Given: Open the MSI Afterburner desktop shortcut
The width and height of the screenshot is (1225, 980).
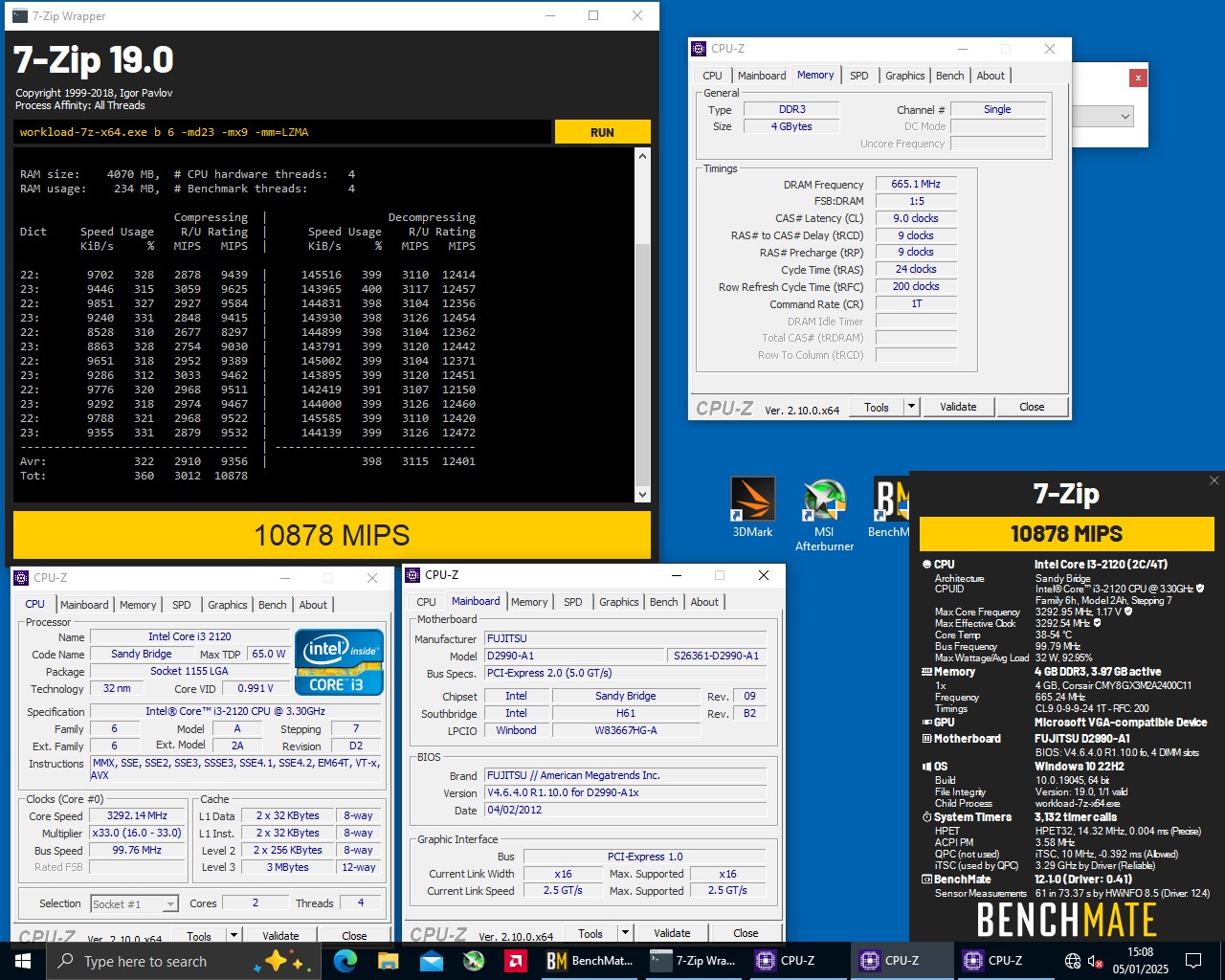Looking at the screenshot, I should point(824,515).
